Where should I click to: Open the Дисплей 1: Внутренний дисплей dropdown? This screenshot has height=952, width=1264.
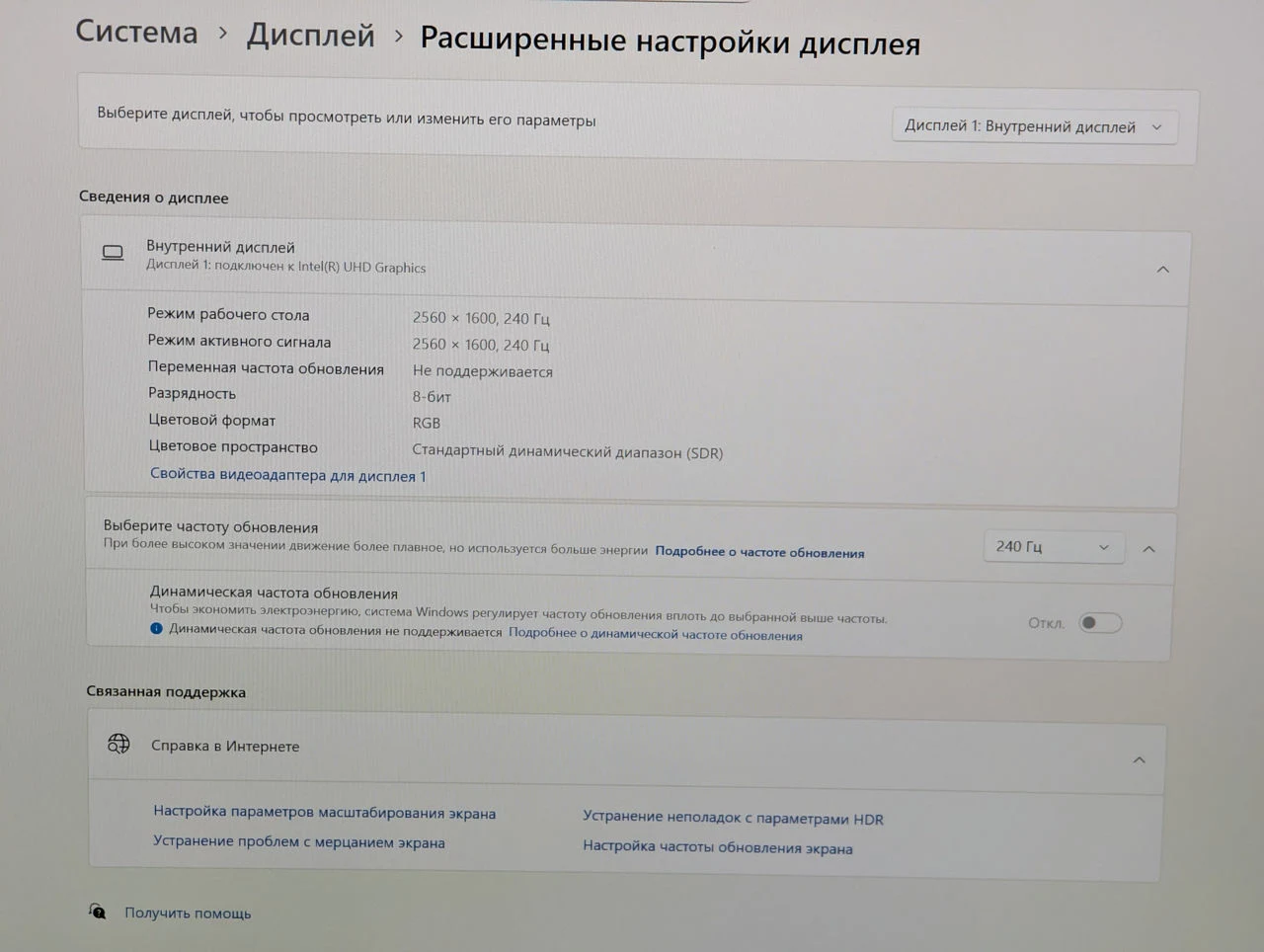point(1034,126)
